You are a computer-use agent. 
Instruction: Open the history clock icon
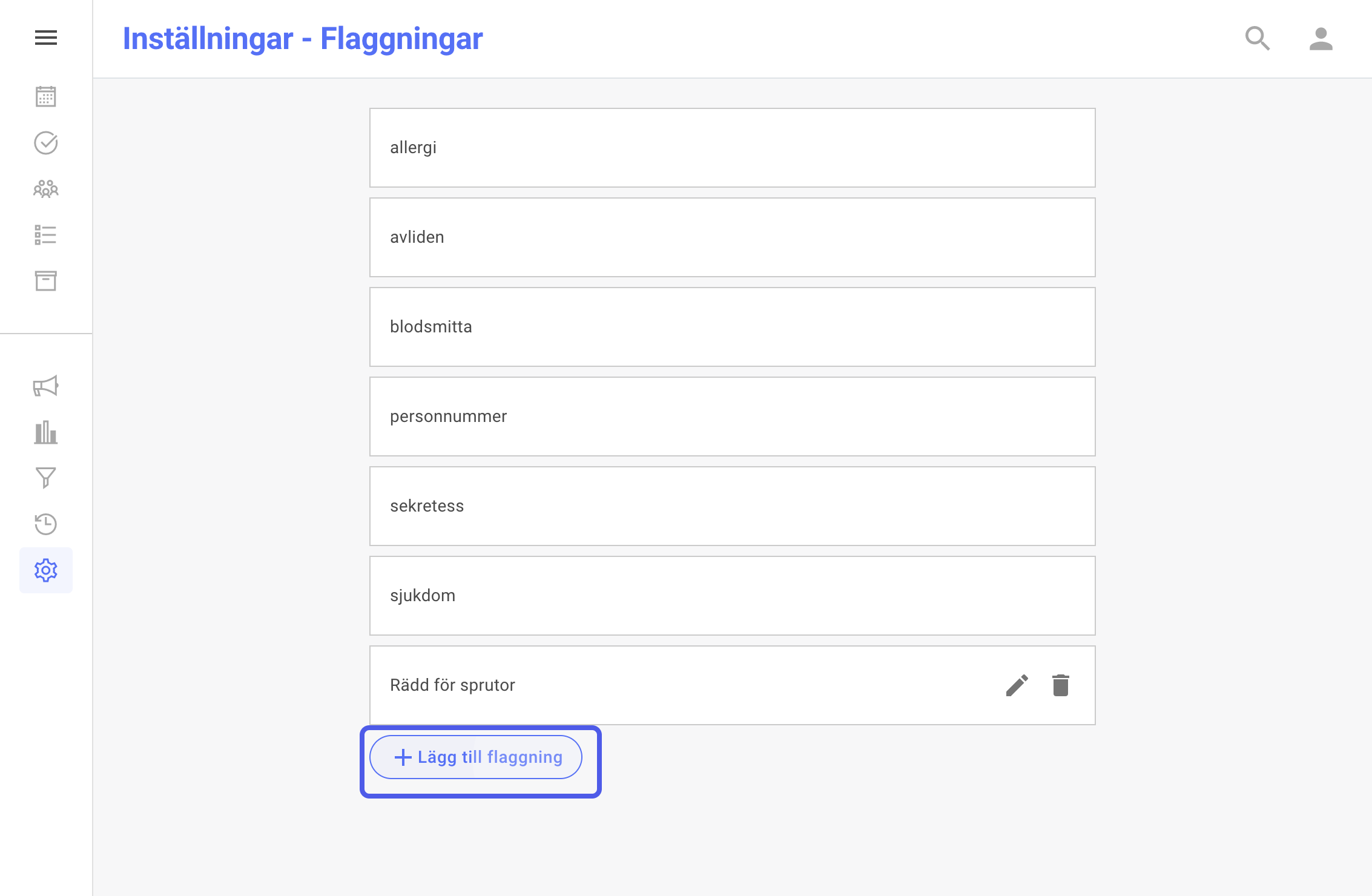46,524
